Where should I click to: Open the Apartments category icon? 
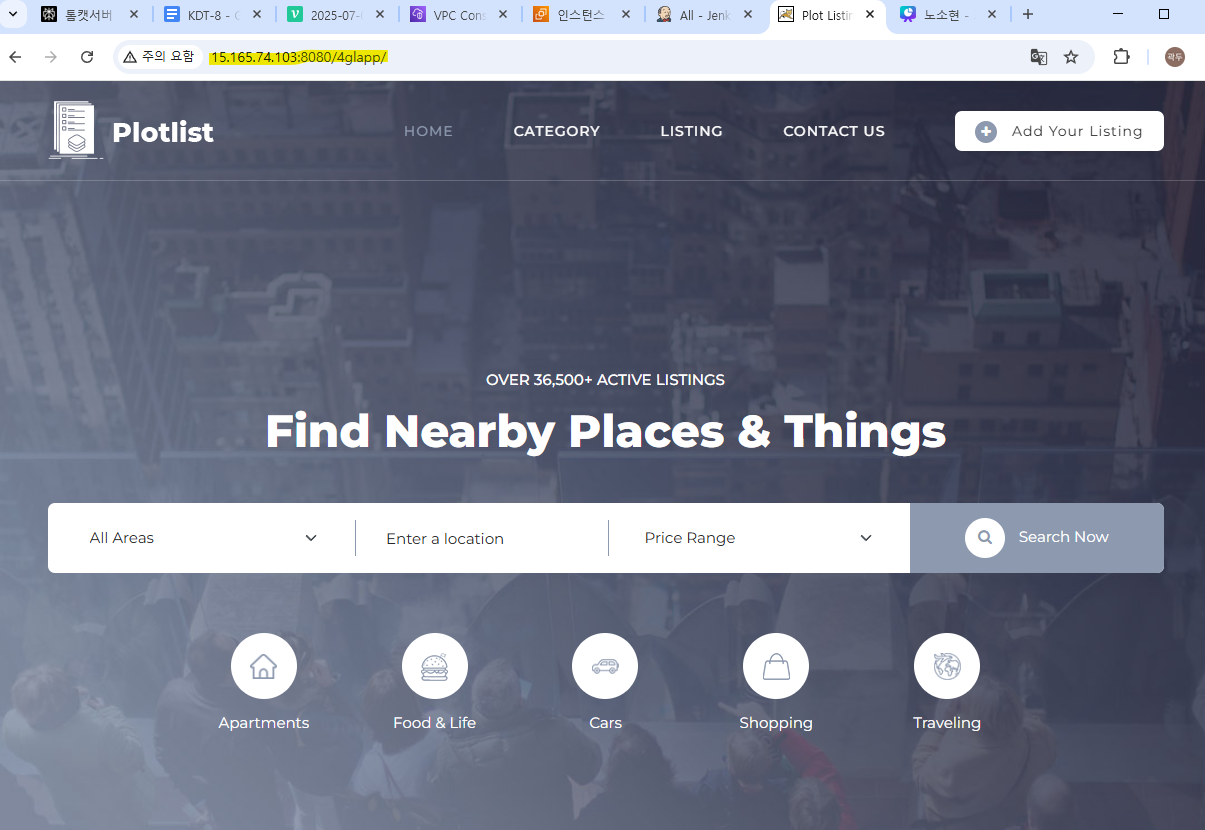tap(264, 666)
